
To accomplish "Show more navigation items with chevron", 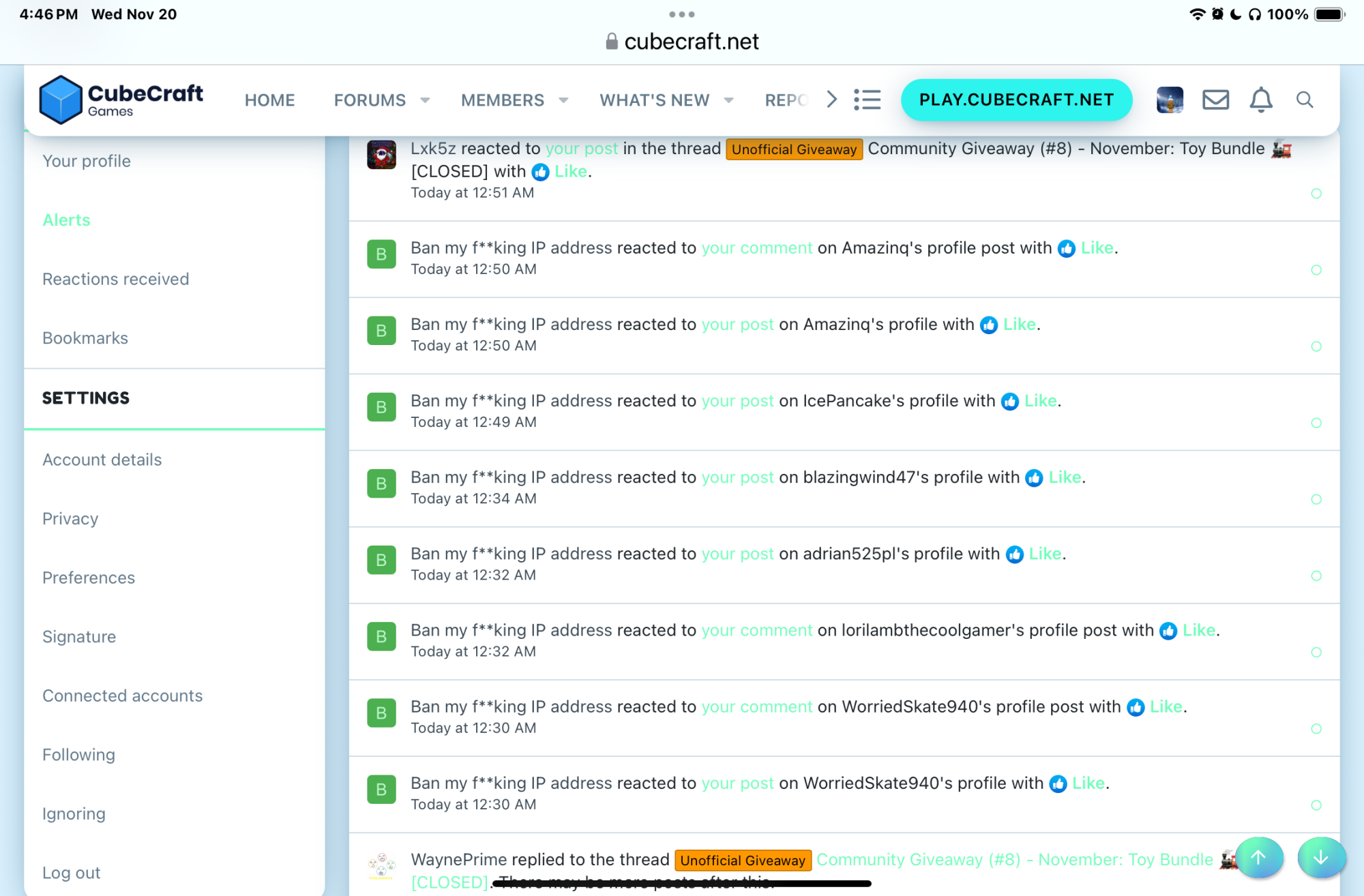I will 831,100.
